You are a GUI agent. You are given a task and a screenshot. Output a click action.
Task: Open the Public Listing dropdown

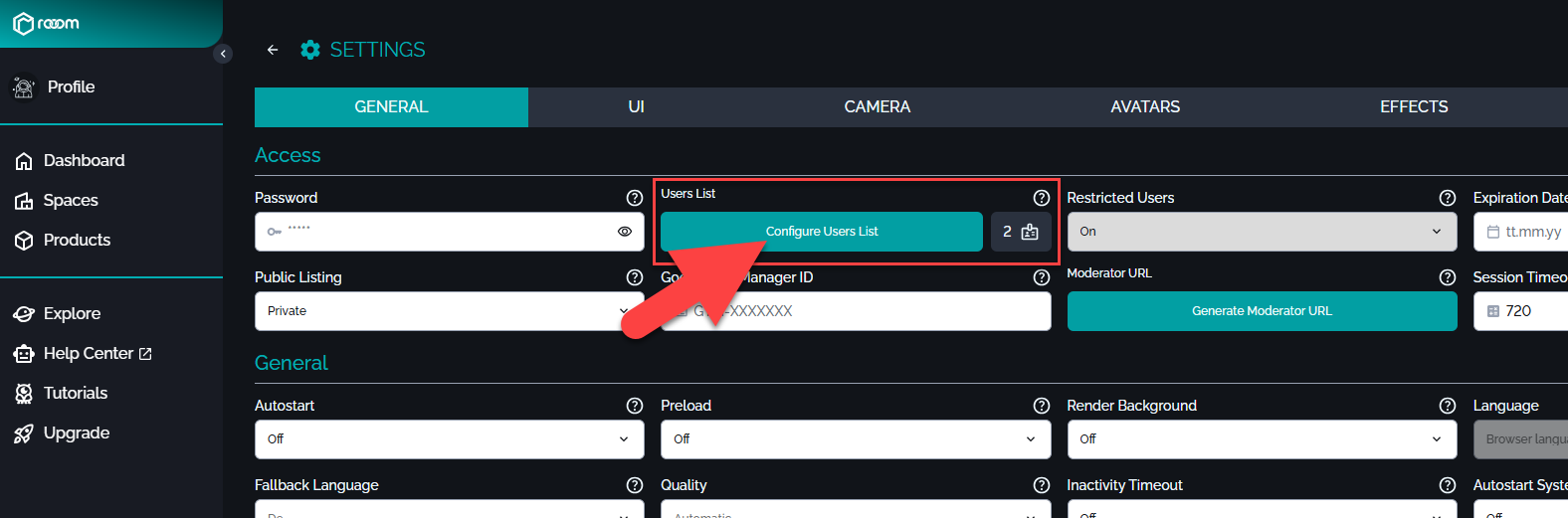(448, 311)
